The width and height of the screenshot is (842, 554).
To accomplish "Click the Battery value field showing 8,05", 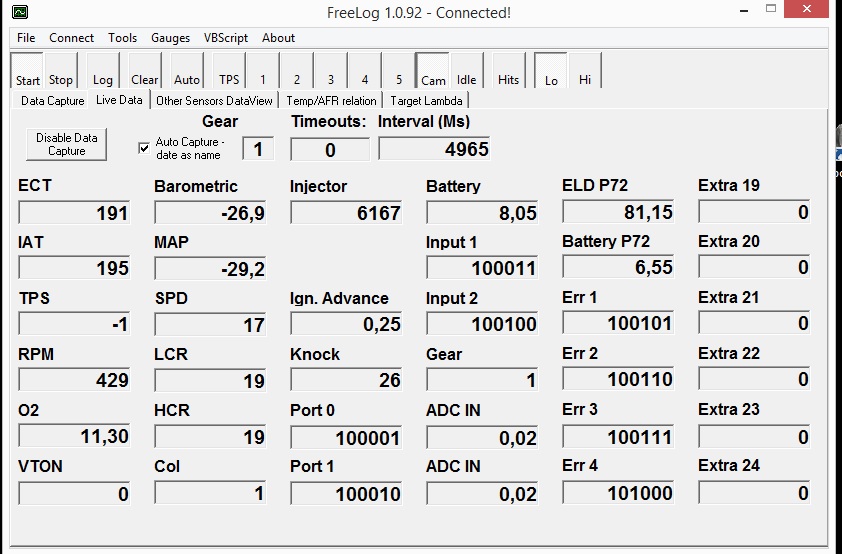I will pyautogui.click(x=482, y=213).
